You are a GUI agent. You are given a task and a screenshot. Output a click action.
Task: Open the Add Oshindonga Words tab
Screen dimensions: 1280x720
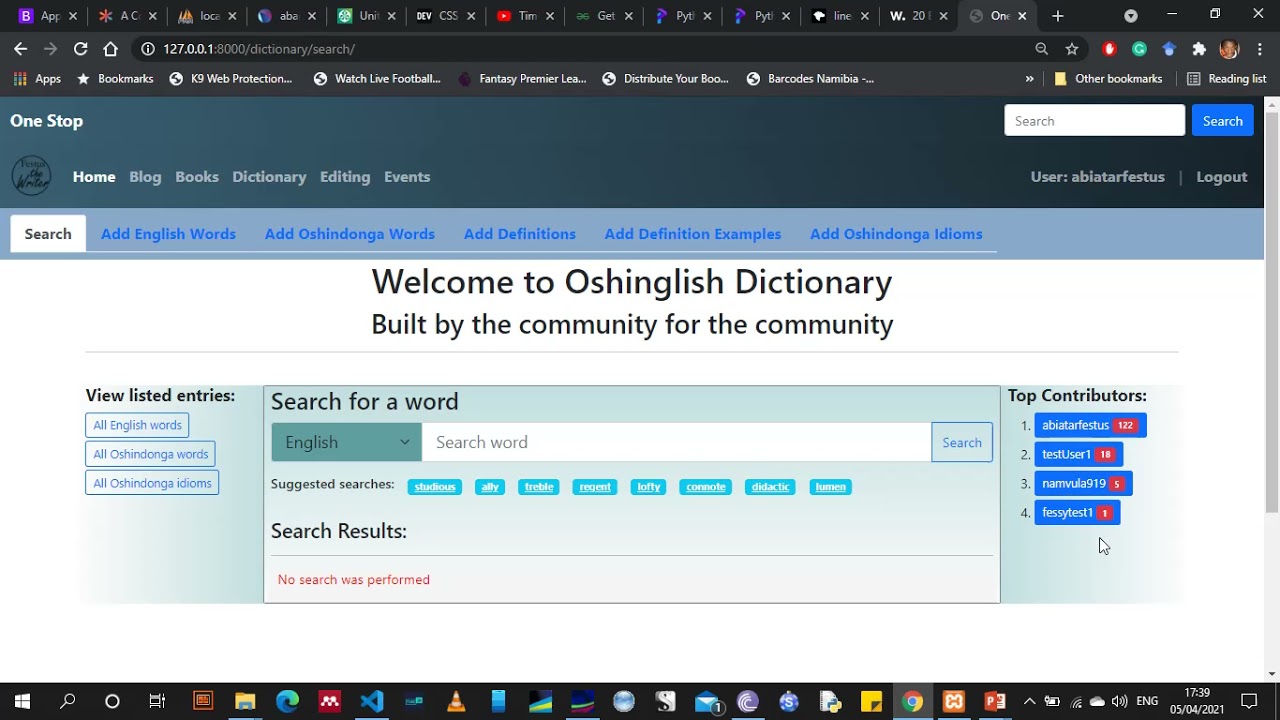point(350,234)
